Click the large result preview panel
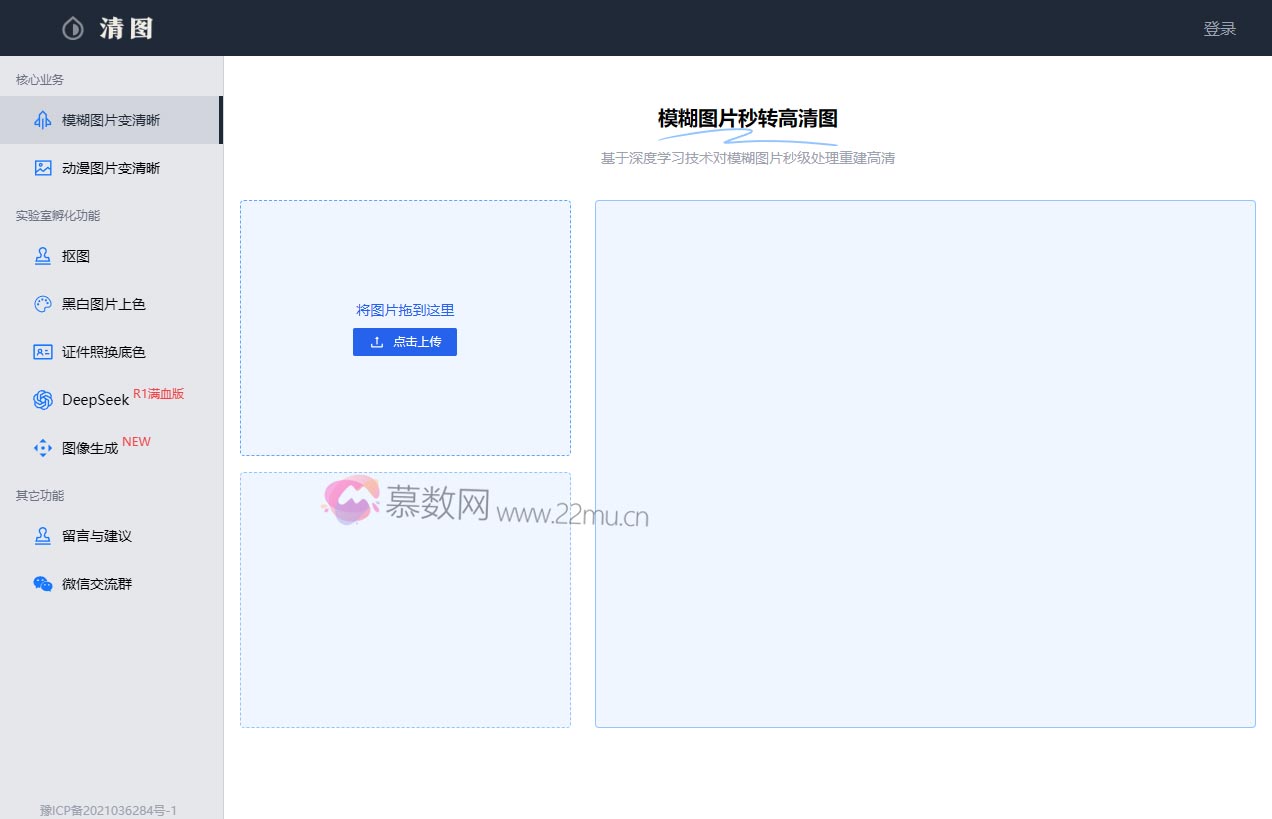1272x819 pixels. [x=925, y=464]
